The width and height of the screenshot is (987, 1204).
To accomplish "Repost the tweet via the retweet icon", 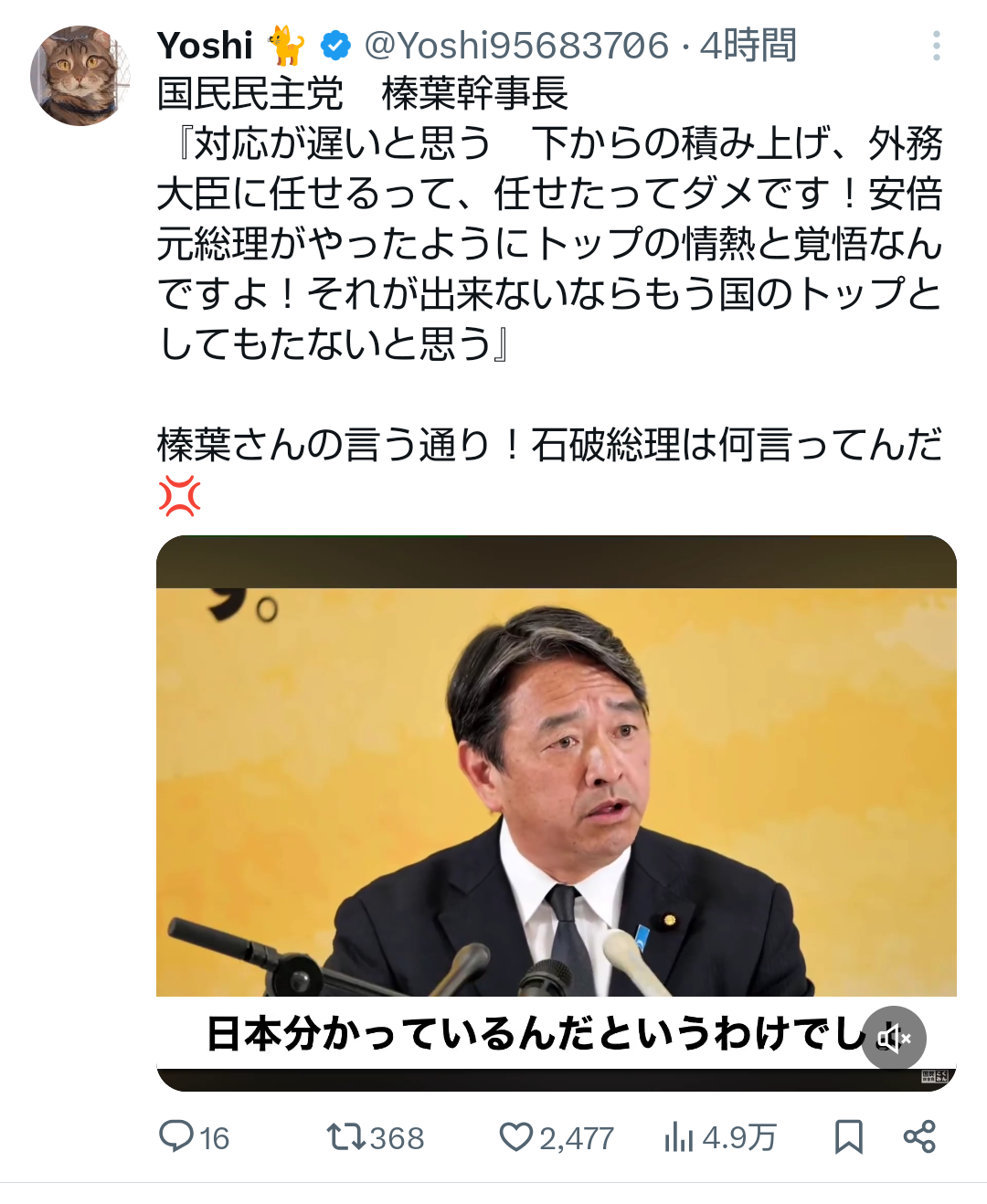I will [x=345, y=1136].
